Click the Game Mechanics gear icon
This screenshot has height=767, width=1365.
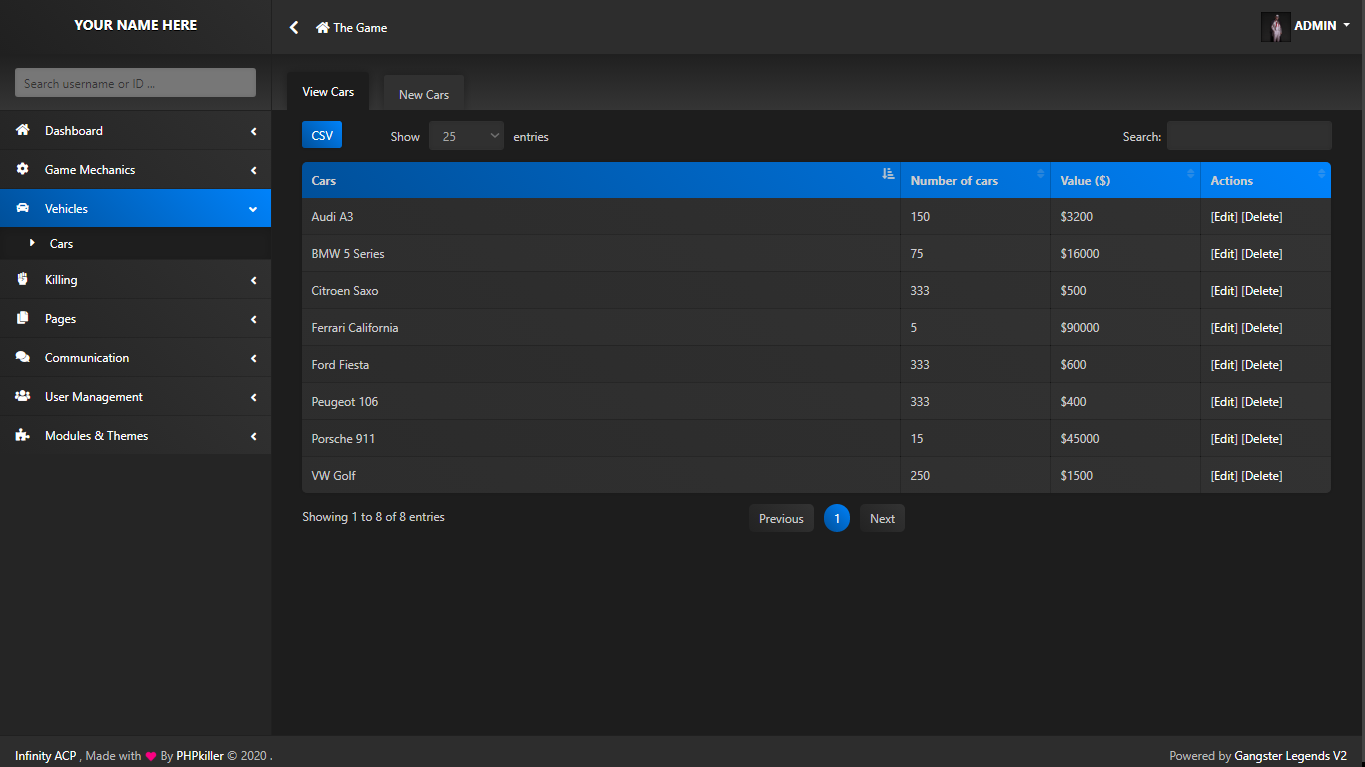pos(22,170)
